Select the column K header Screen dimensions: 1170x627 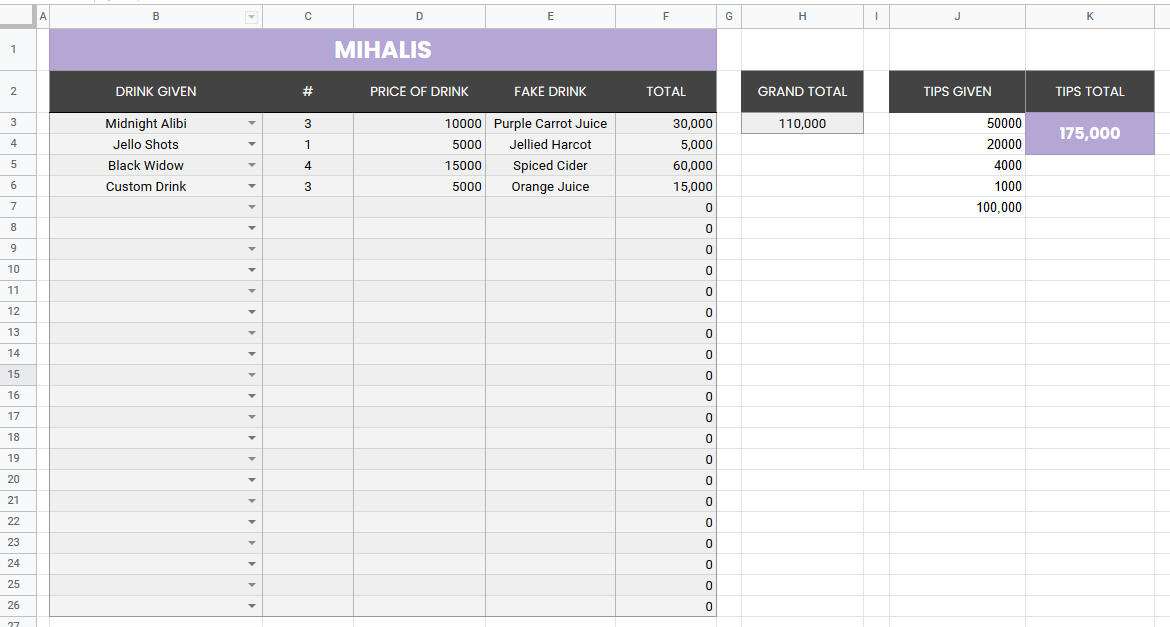[x=1089, y=16]
